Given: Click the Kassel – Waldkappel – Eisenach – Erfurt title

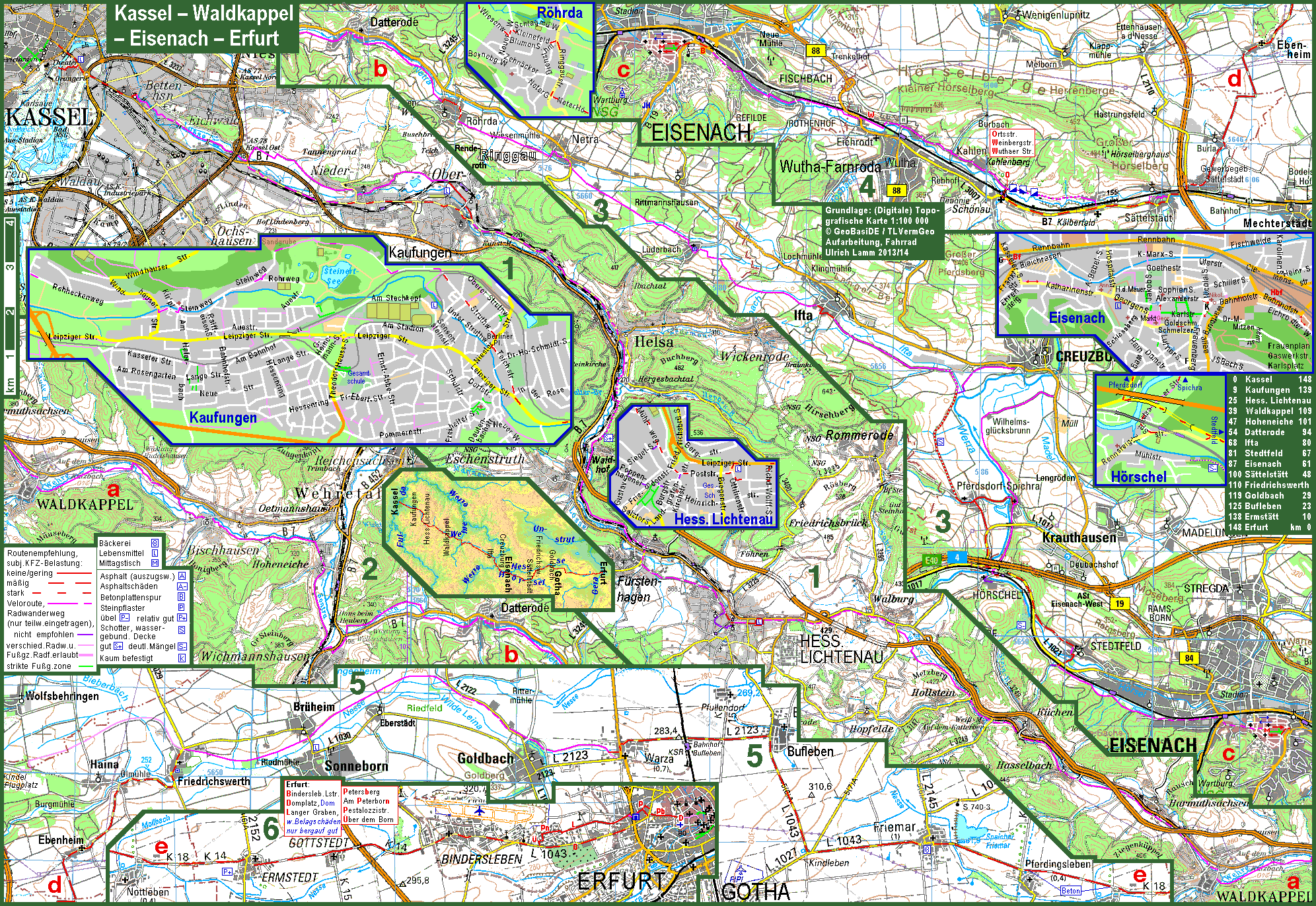Looking at the screenshot, I should tap(203, 26).
